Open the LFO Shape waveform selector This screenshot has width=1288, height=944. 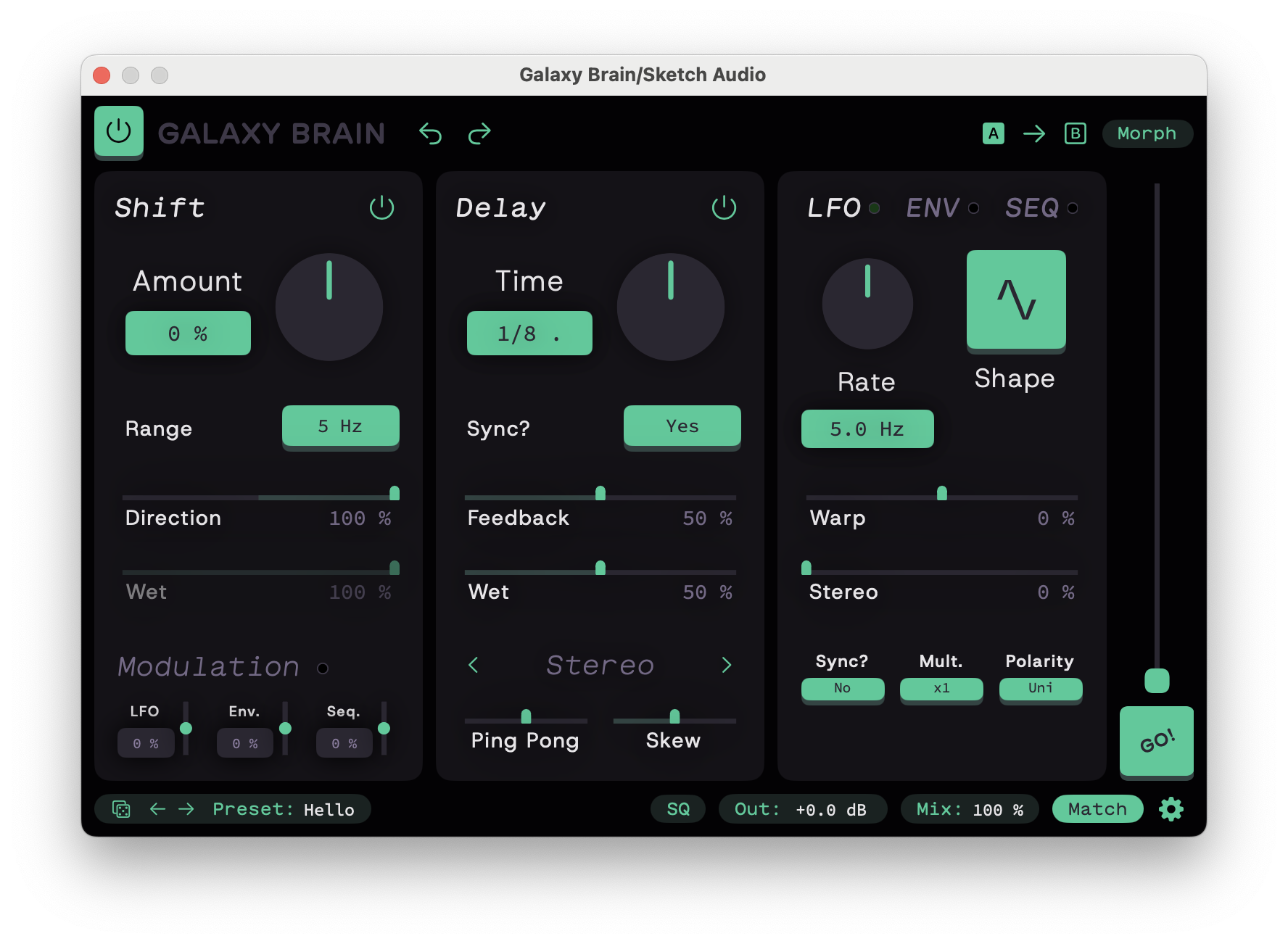(x=1015, y=299)
